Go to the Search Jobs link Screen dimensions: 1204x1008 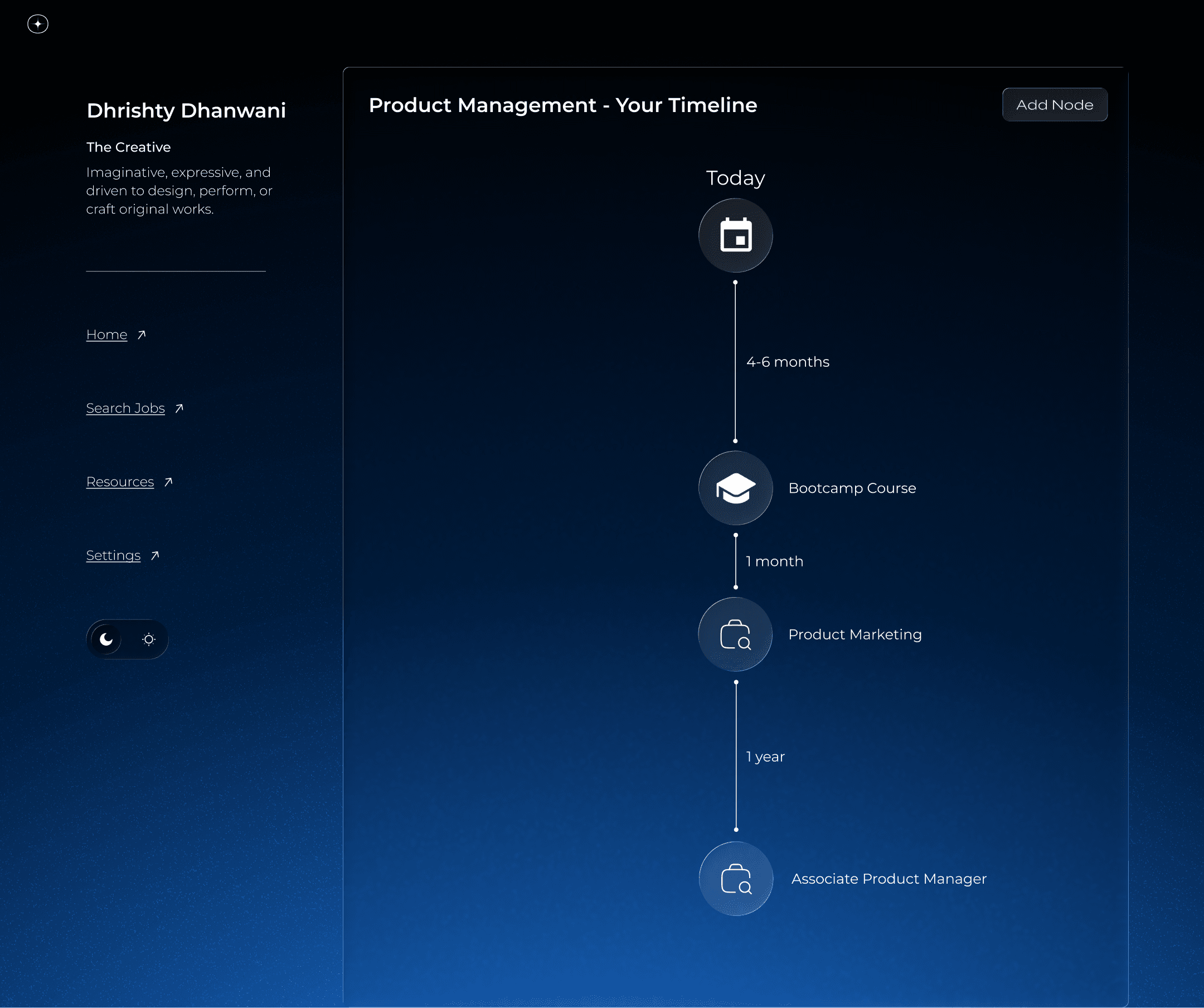125,408
